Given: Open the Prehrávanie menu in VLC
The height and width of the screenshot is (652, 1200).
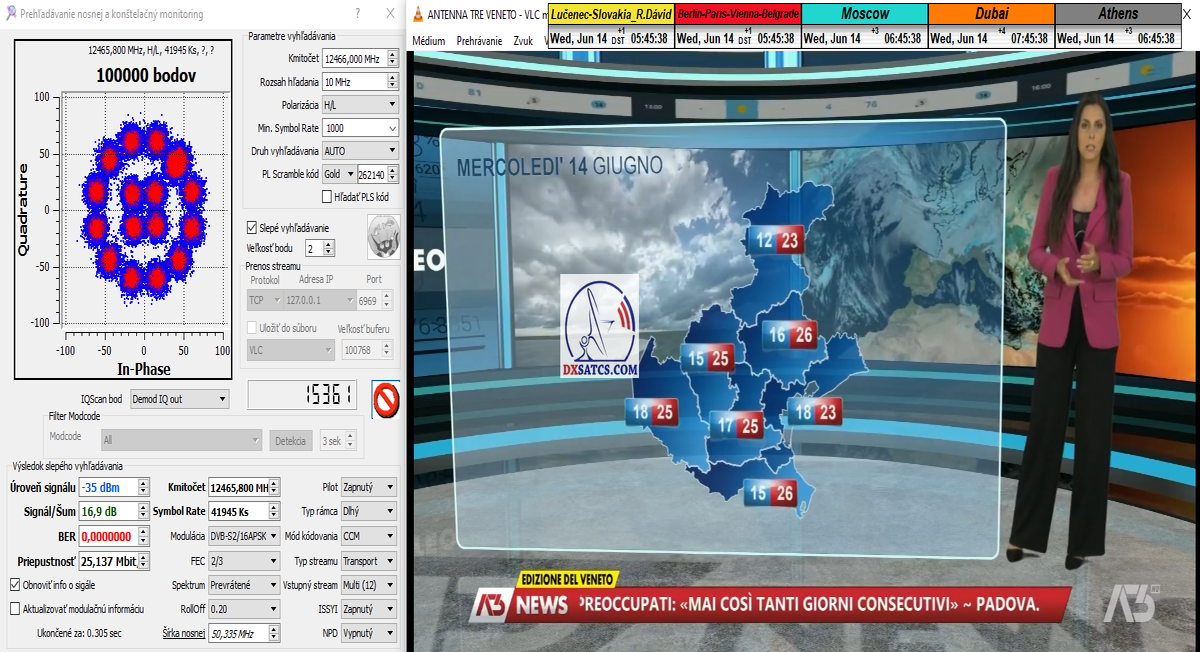Looking at the screenshot, I should [479, 41].
